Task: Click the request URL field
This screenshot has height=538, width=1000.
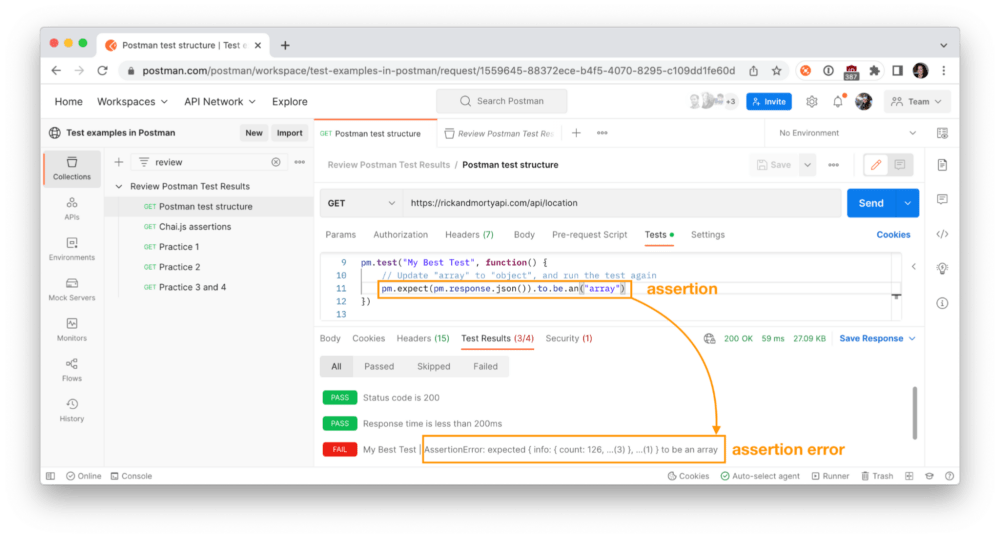Action: coord(622,203)
